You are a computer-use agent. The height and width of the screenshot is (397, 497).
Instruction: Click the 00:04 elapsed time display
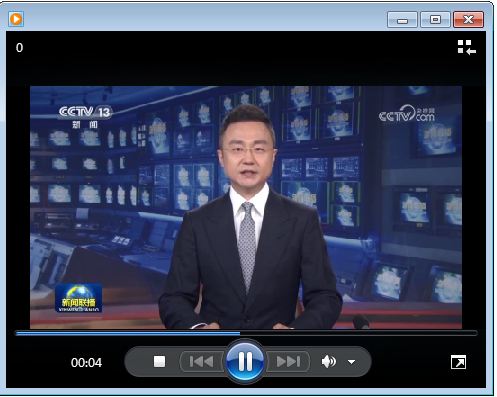coord(86,363)
